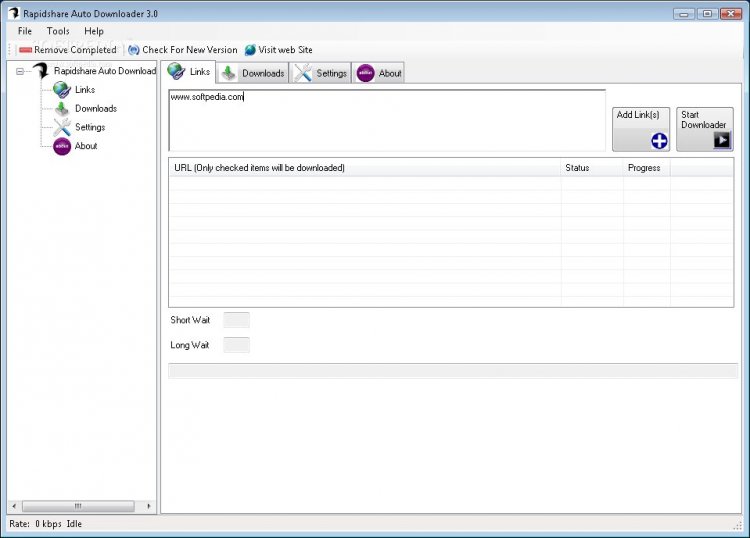Click the purple About tab icon
The width and height of the screenshot is (750, 538).
point(365,73)
